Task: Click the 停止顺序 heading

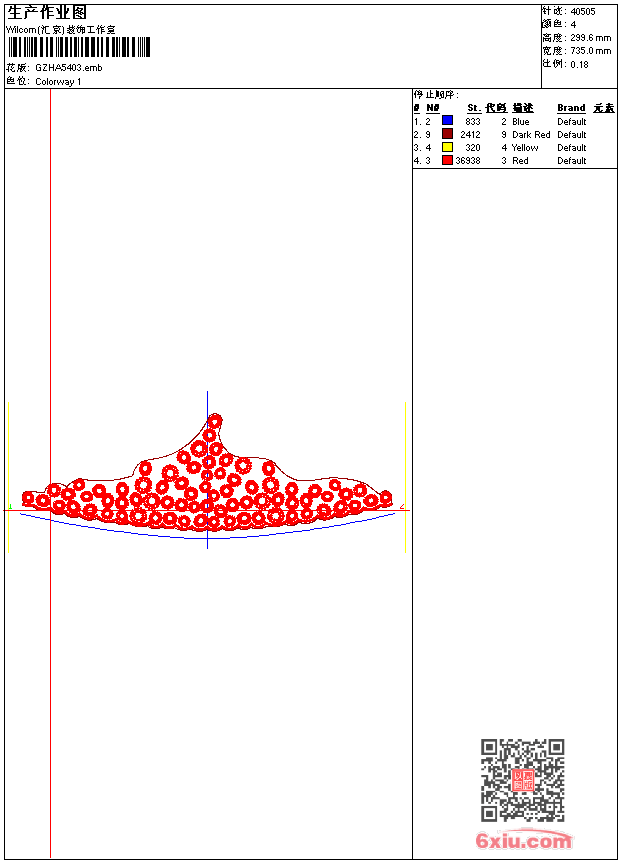Action: coord(436,95)
